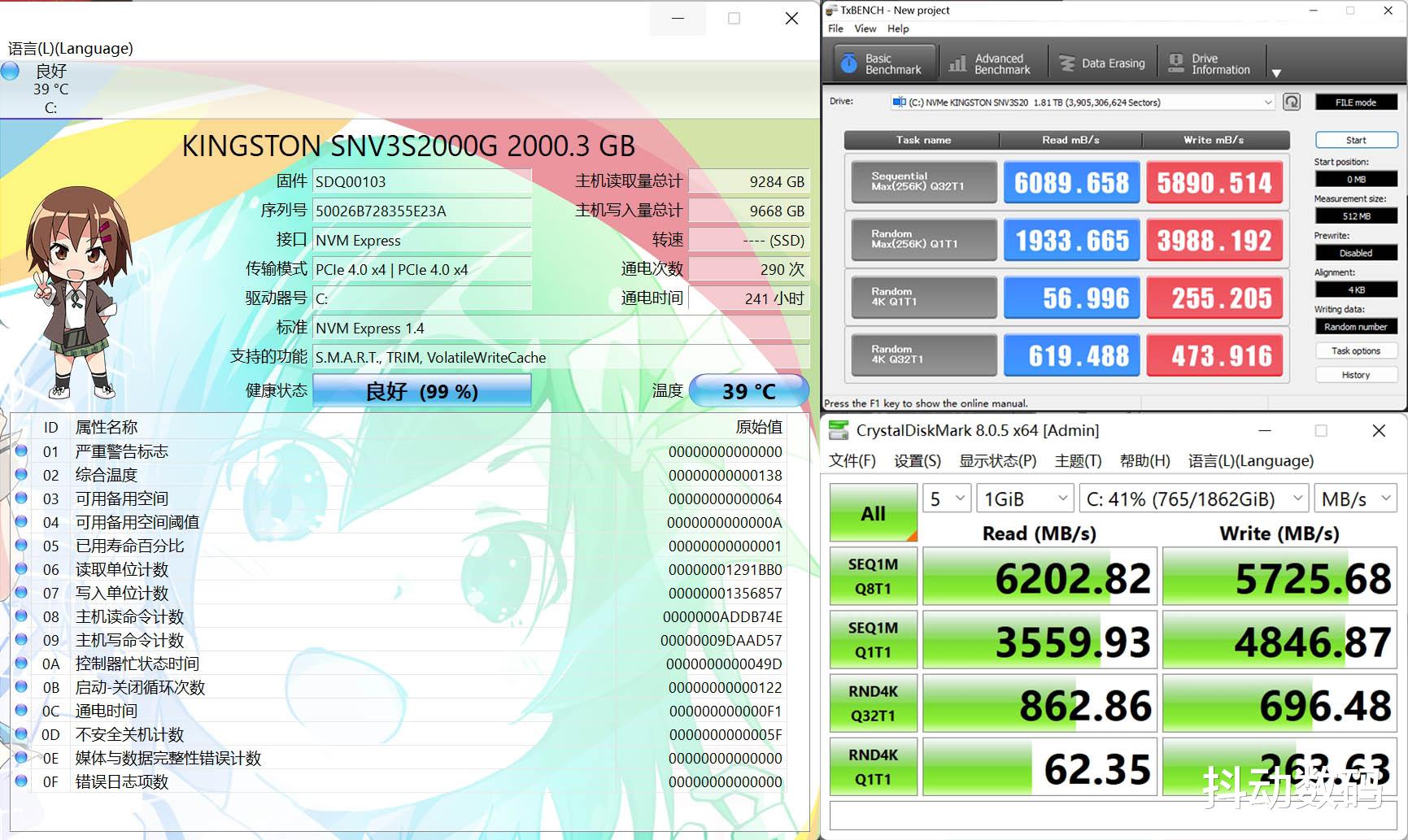
Task: Open the 语言(L)(Language) menu in CrystalDiskMark
Action: point(1251,461)
